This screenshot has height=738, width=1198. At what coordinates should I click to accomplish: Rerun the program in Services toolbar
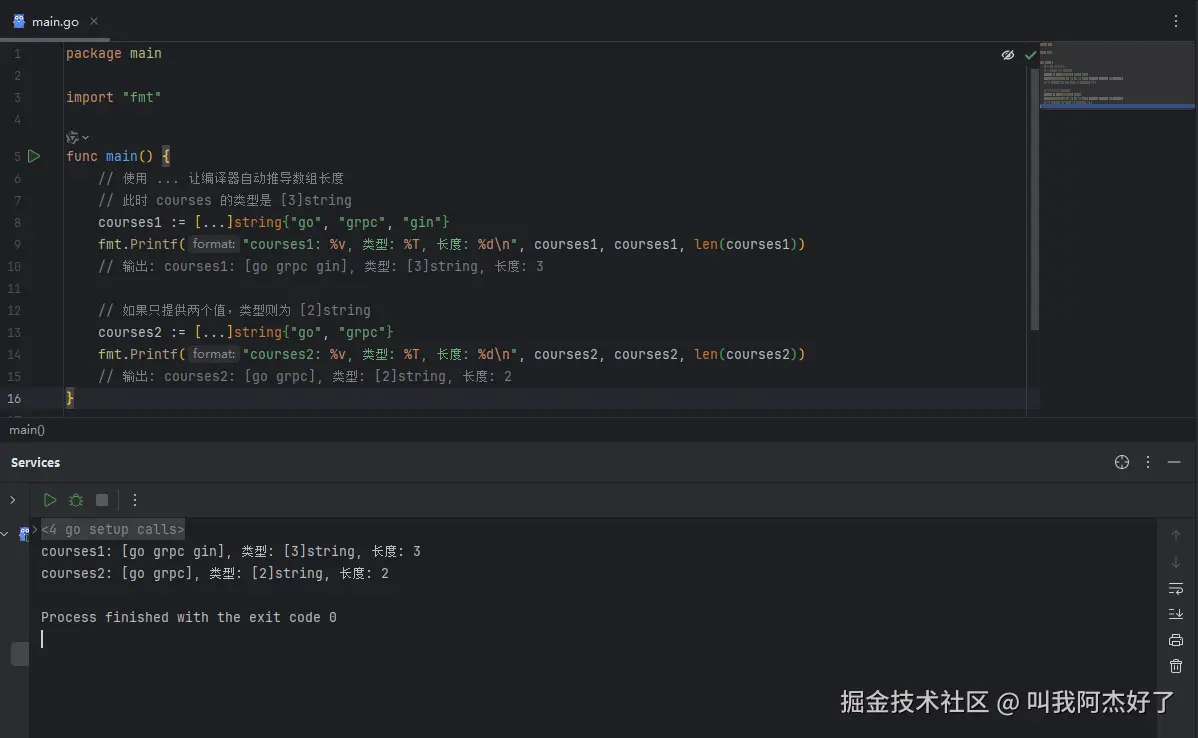50,500
